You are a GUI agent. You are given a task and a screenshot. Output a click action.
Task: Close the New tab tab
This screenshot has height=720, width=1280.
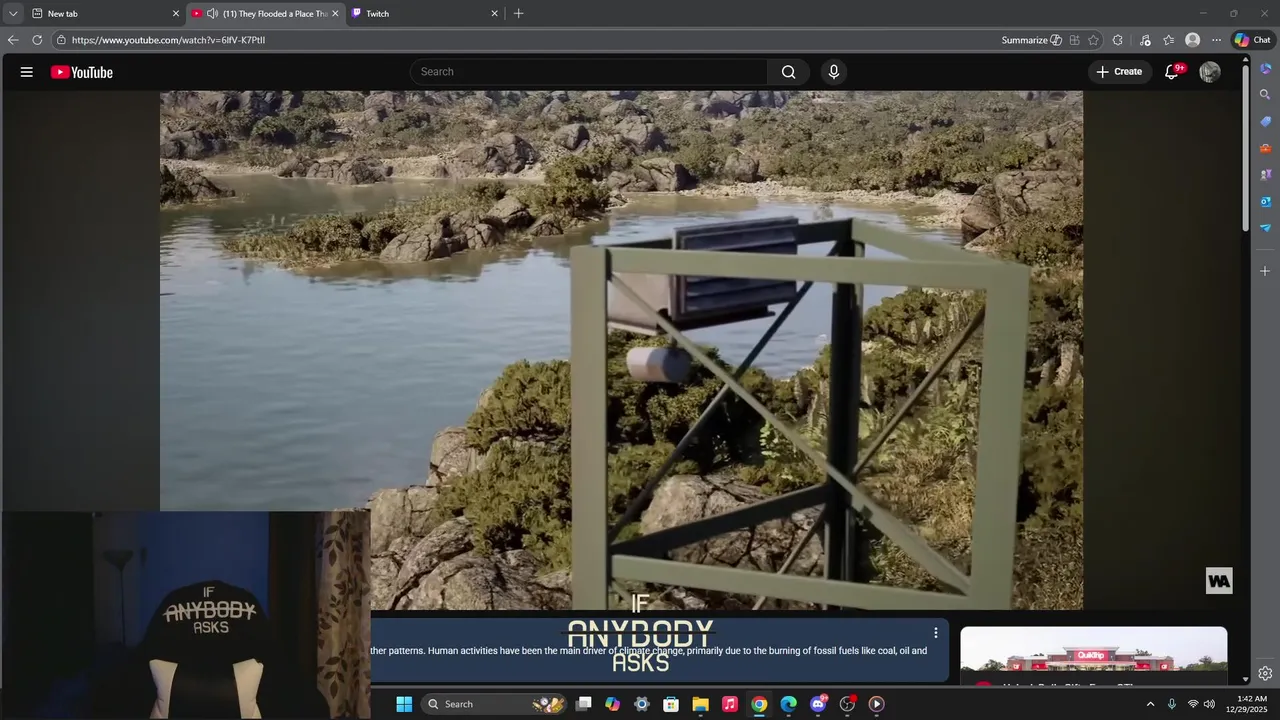176,14
